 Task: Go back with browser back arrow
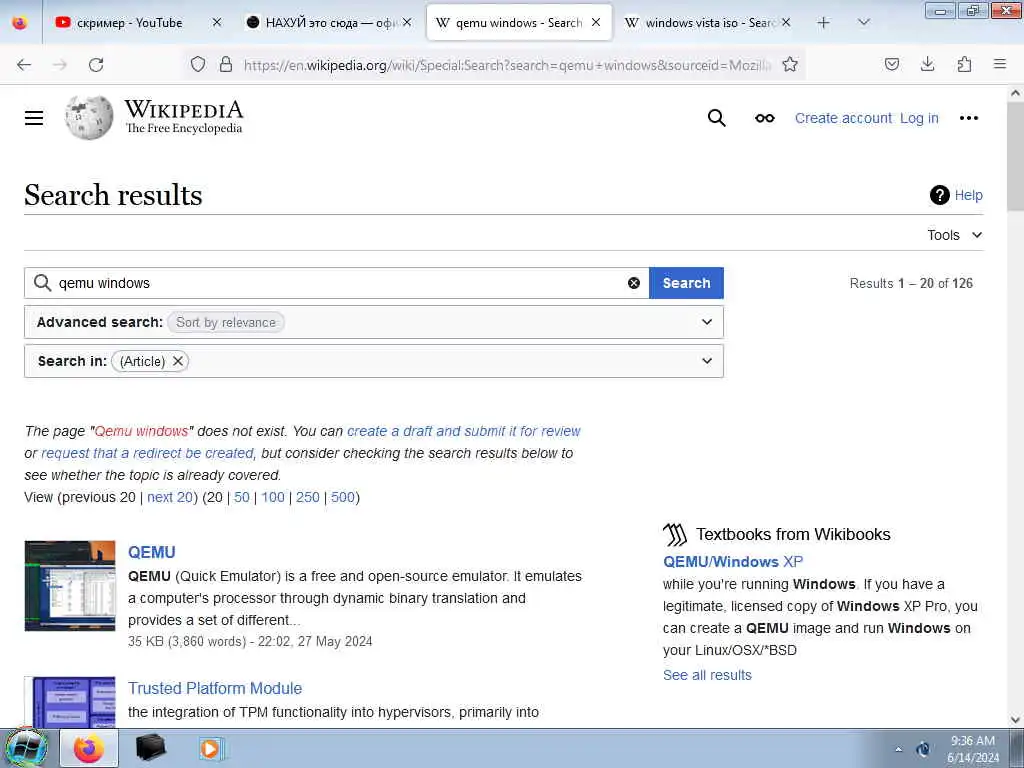pos(24,65)
